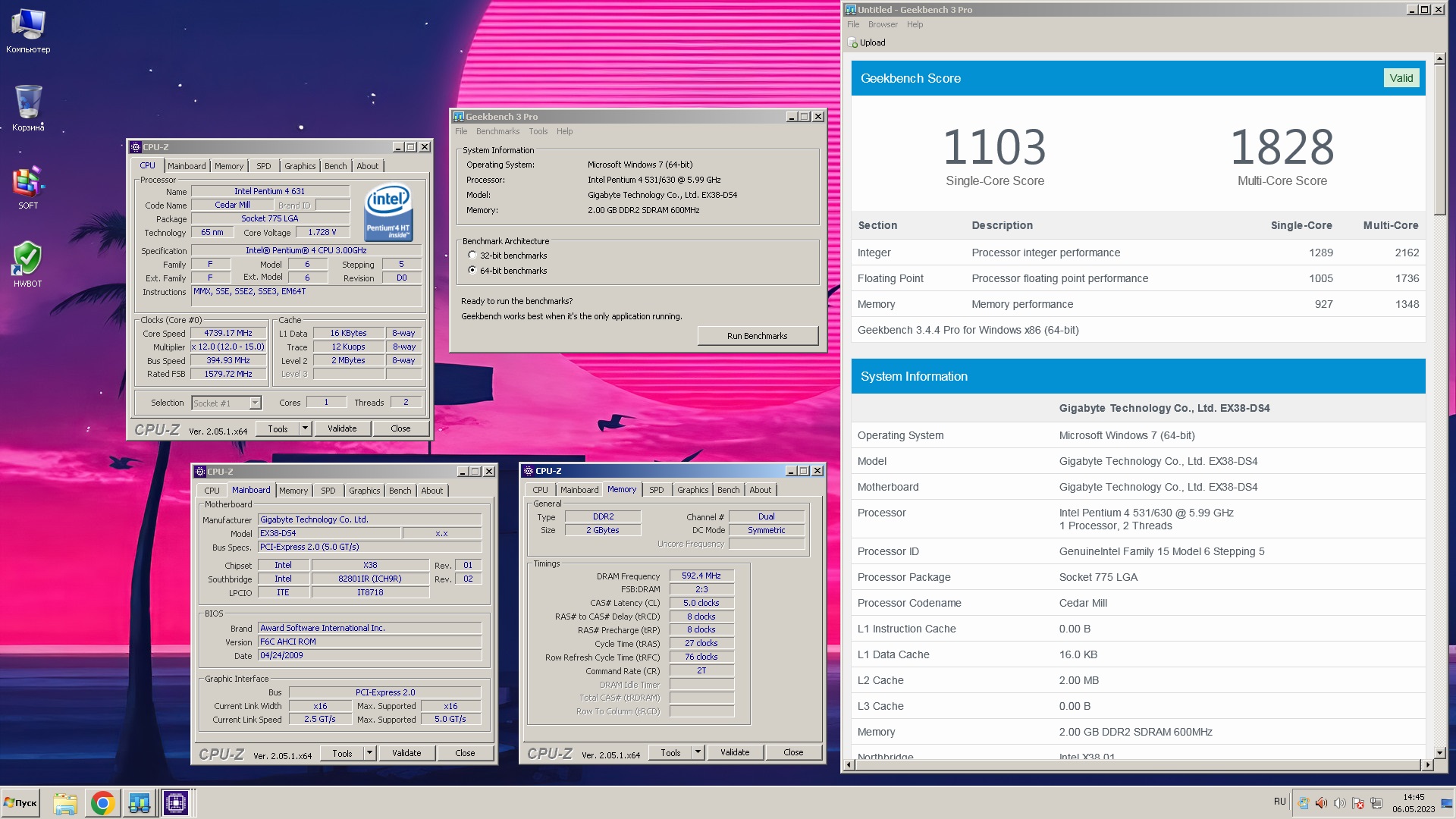Click vertical scrollbar thumb in Geekbench results
Viewport: 1456px width, 819px height.
(x=1439, y=140)
